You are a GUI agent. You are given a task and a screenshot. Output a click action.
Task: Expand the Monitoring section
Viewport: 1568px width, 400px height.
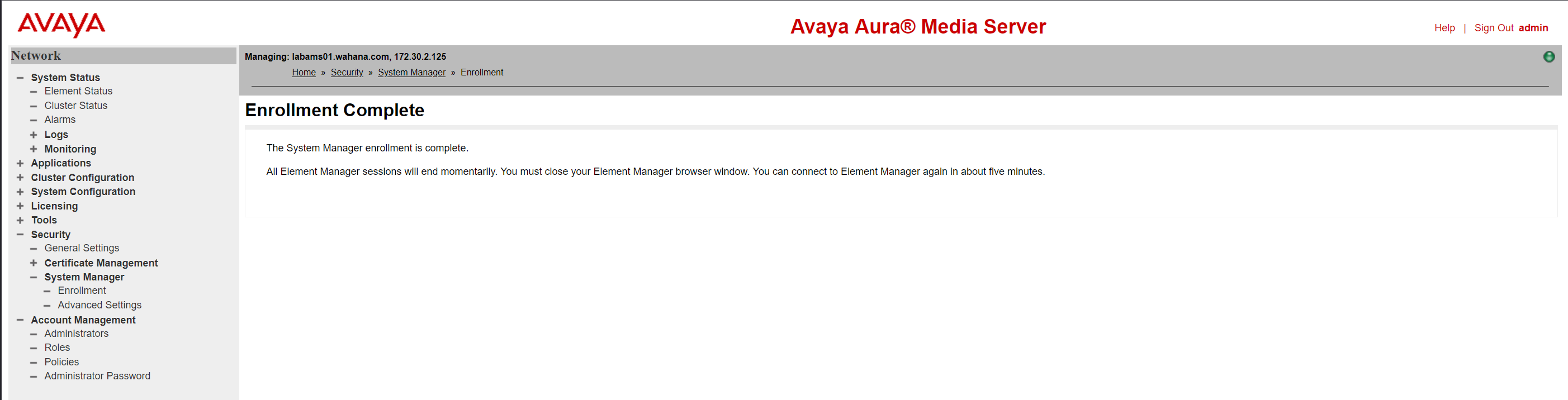[34, 149]
